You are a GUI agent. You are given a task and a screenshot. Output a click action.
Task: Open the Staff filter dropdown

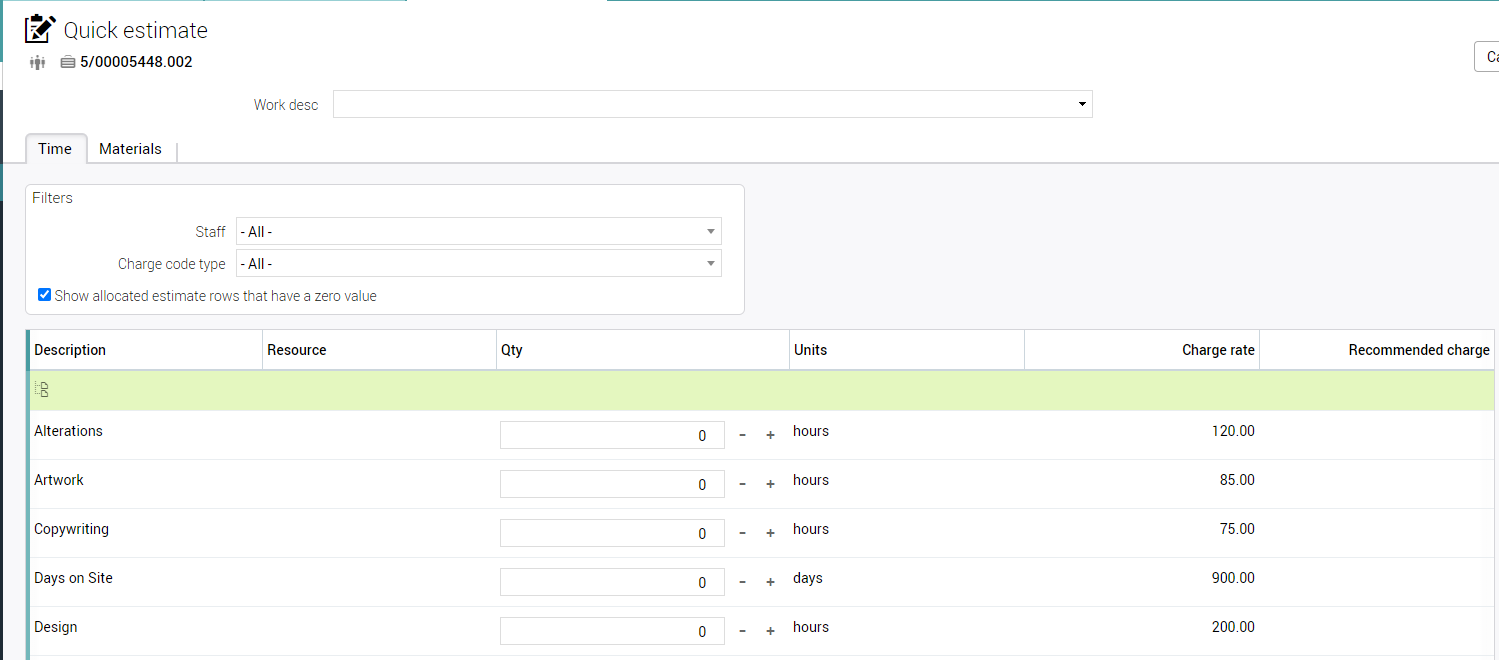pos(478,232)
